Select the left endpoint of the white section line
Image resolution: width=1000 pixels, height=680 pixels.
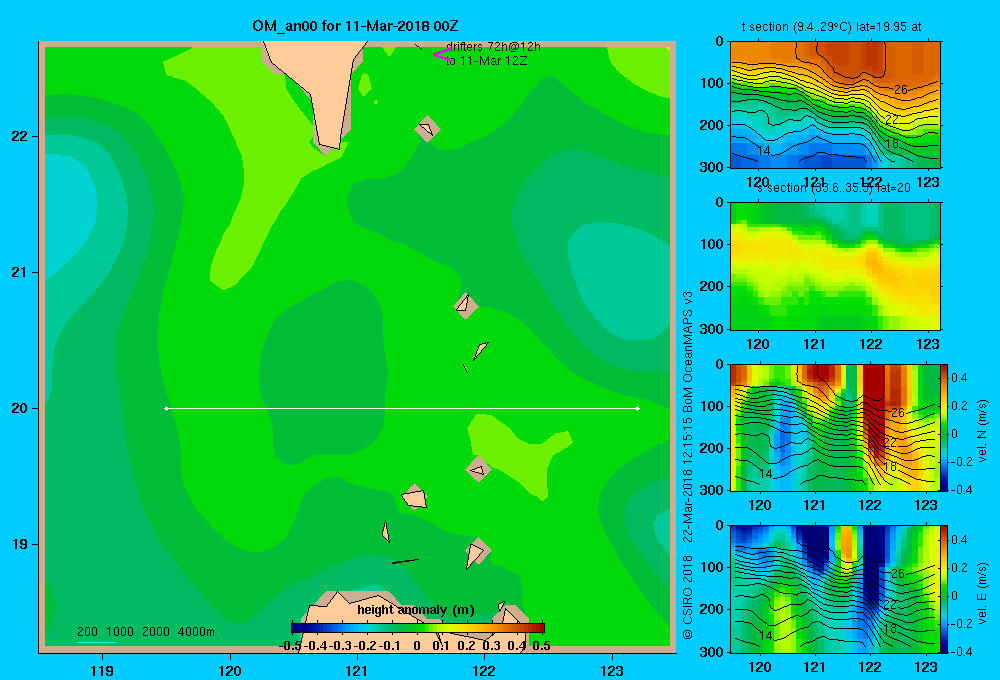point(166,408)
